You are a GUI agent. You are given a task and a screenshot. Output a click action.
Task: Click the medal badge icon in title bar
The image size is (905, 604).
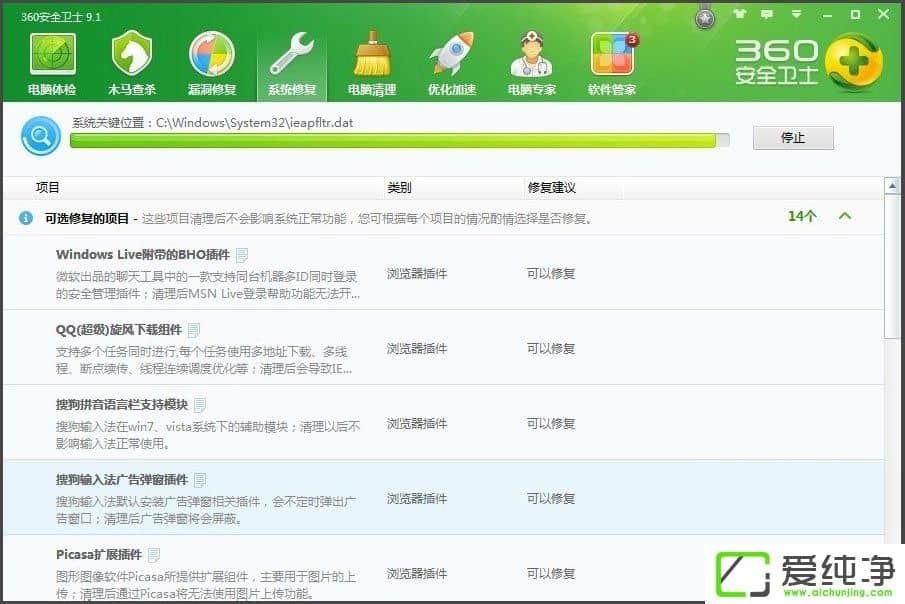click(705, 18)
